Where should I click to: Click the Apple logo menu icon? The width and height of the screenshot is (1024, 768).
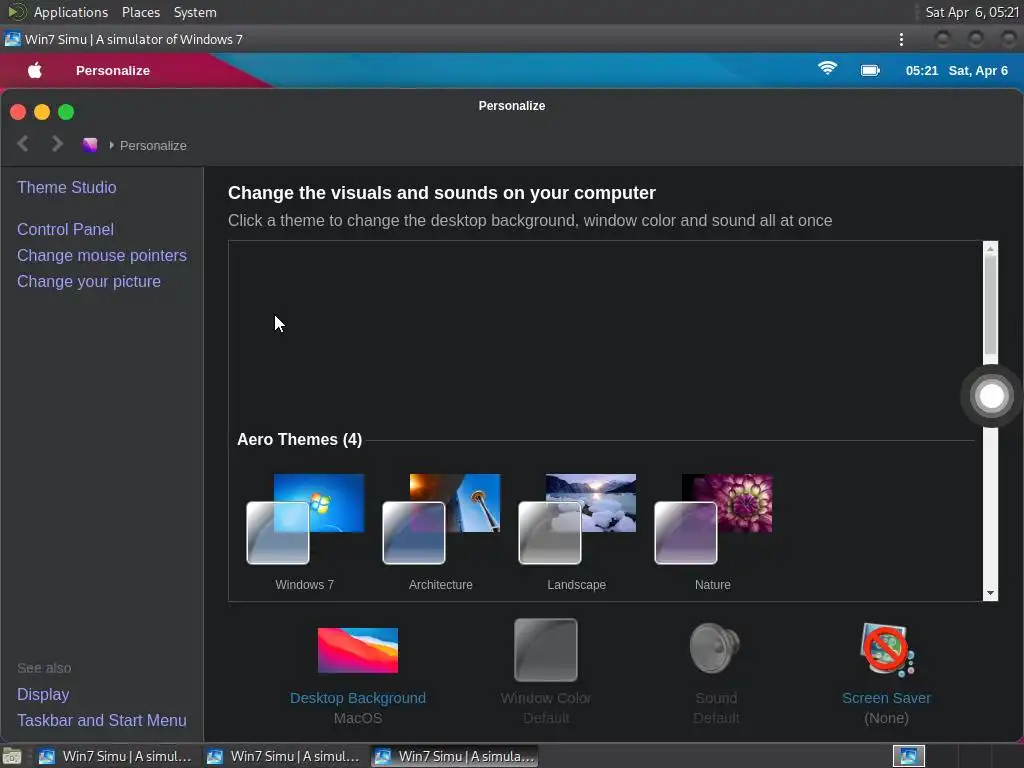(x=35, y=70)
